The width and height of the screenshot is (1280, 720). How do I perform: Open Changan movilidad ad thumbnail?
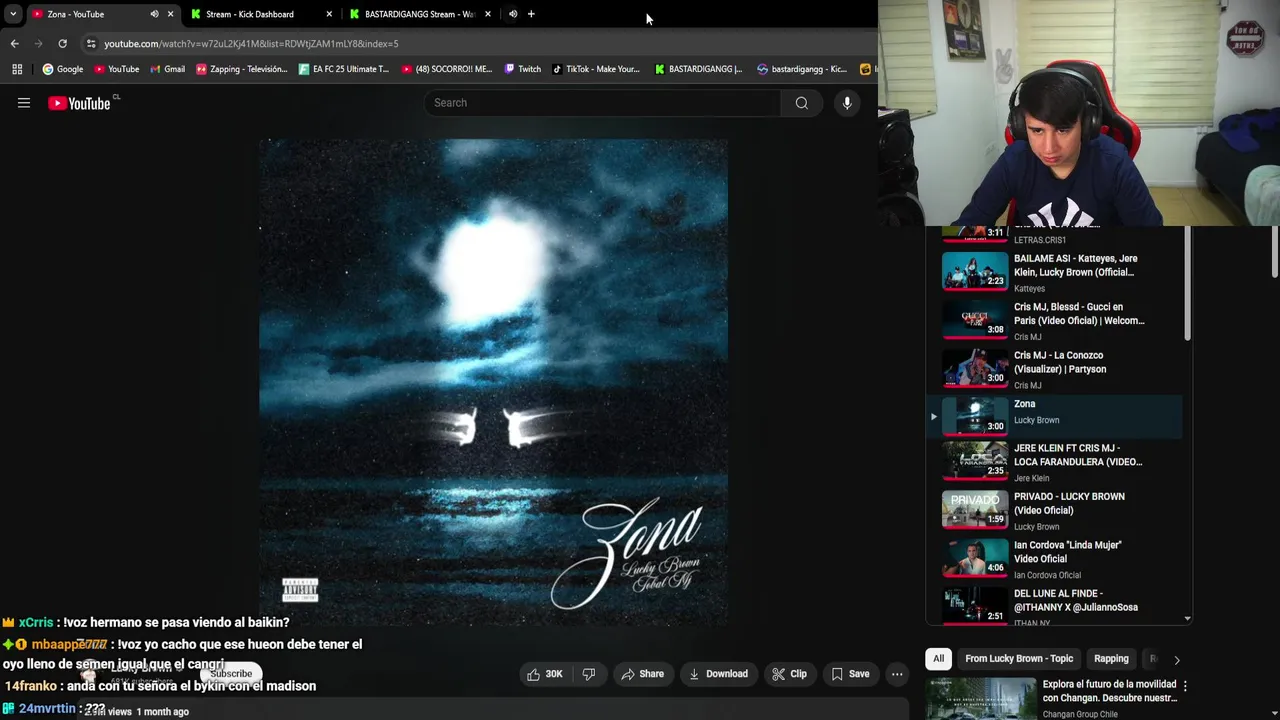pyautogui.click(x=981, y=699)
